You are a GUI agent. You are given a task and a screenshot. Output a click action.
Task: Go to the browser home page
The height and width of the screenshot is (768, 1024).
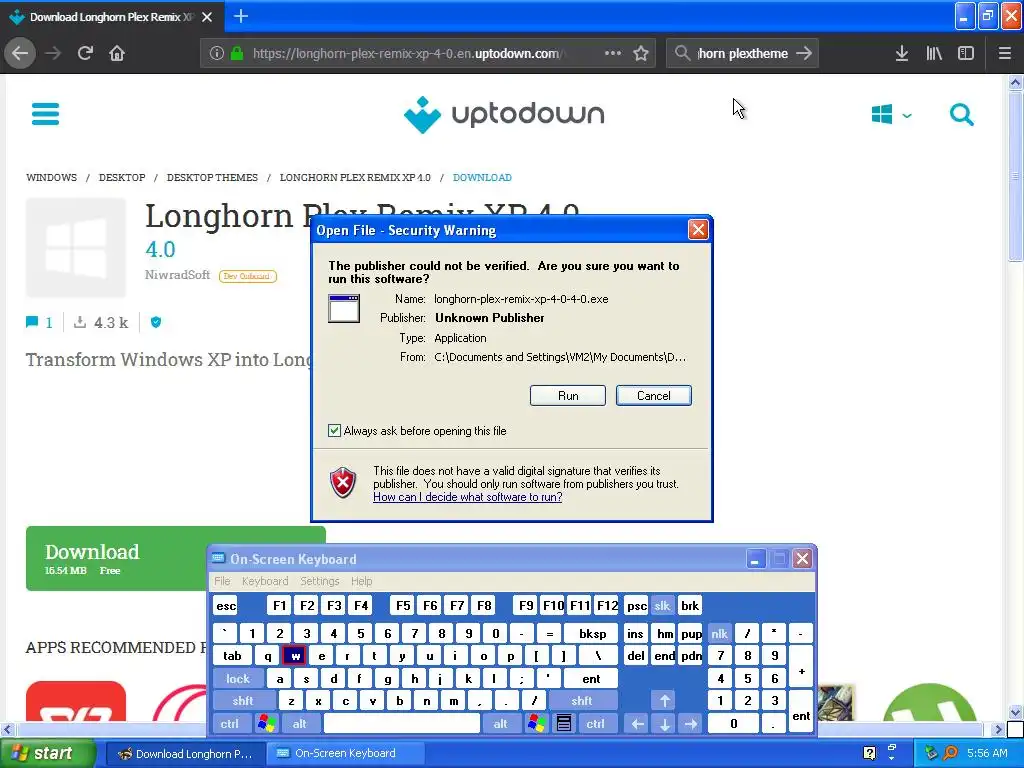[x=117, y=53]
